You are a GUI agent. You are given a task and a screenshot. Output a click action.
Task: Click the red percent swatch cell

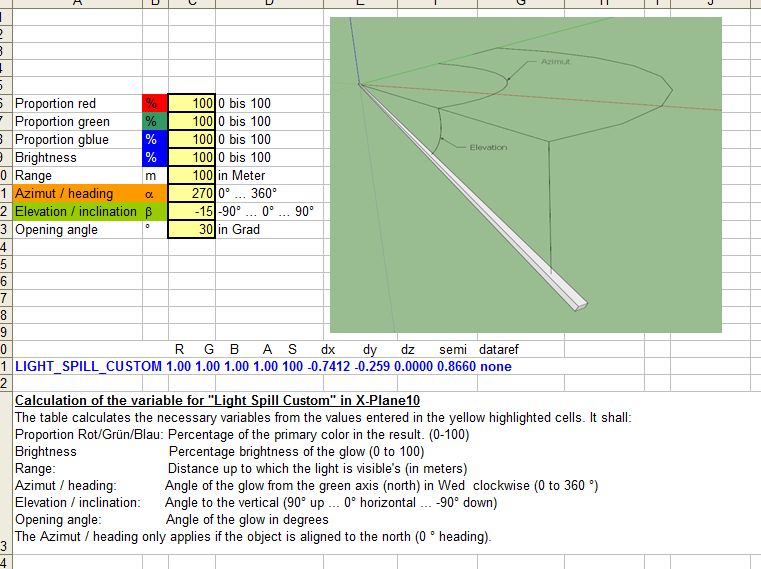(155, 103)
